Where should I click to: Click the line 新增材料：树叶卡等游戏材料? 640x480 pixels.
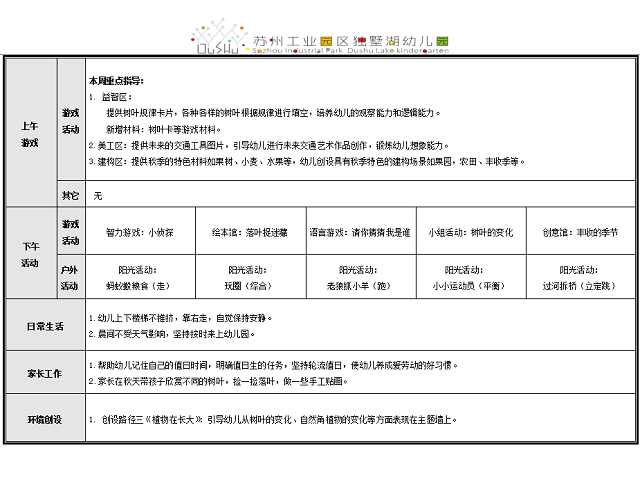coord(163,129)
